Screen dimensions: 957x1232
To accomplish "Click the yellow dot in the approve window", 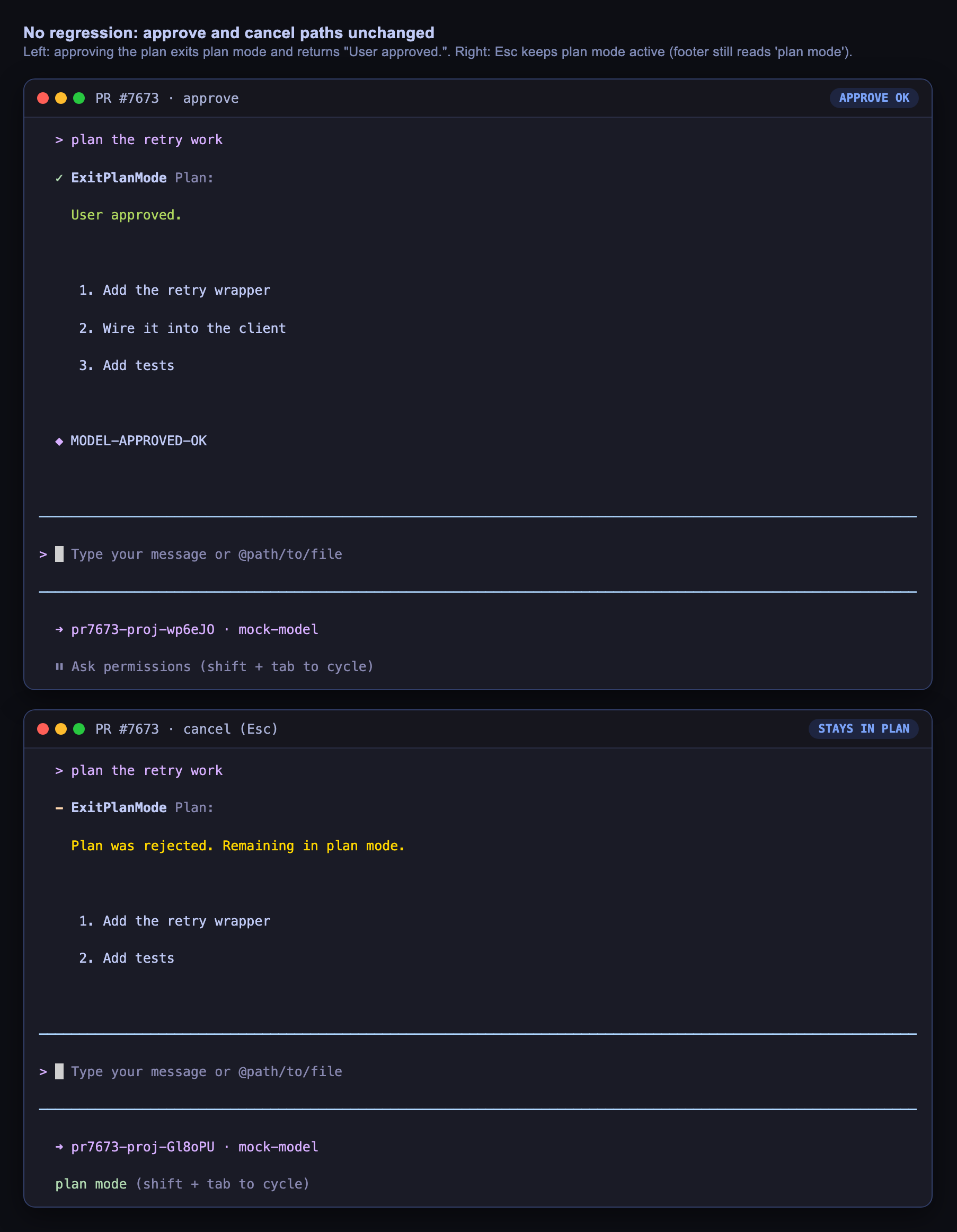I will click(x=61, y=98).
